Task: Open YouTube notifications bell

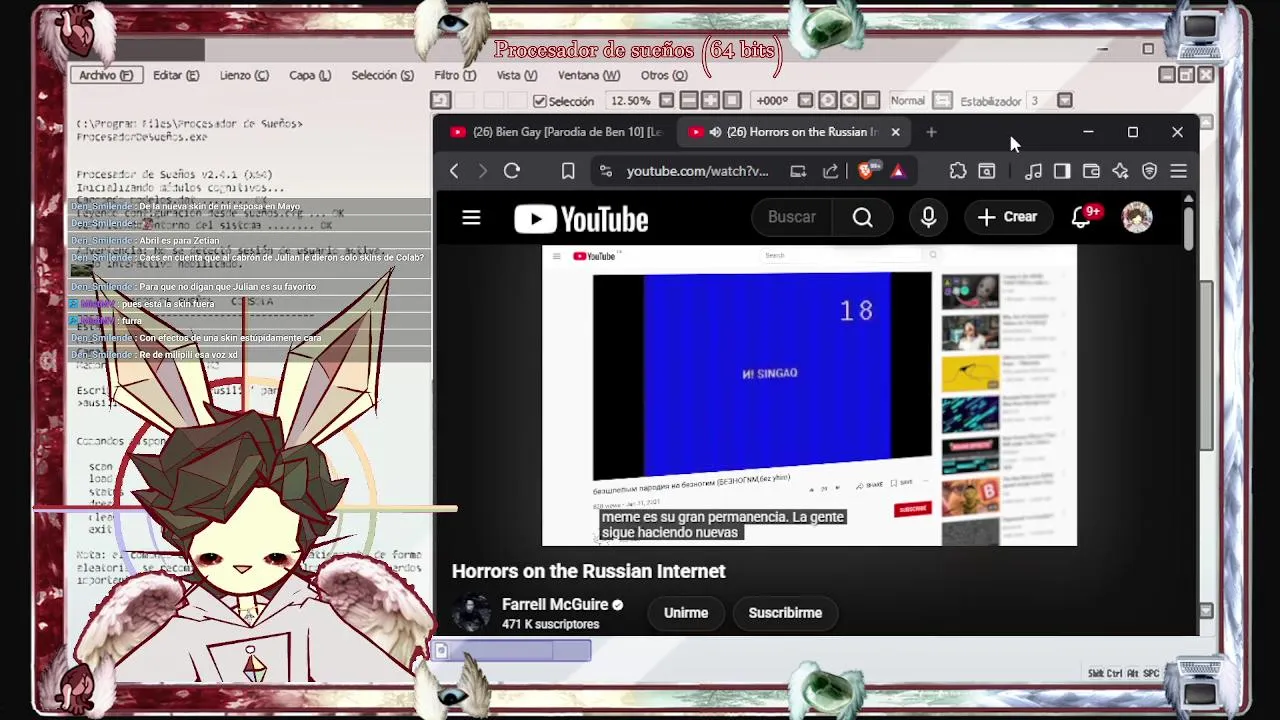Action: 1082,217
